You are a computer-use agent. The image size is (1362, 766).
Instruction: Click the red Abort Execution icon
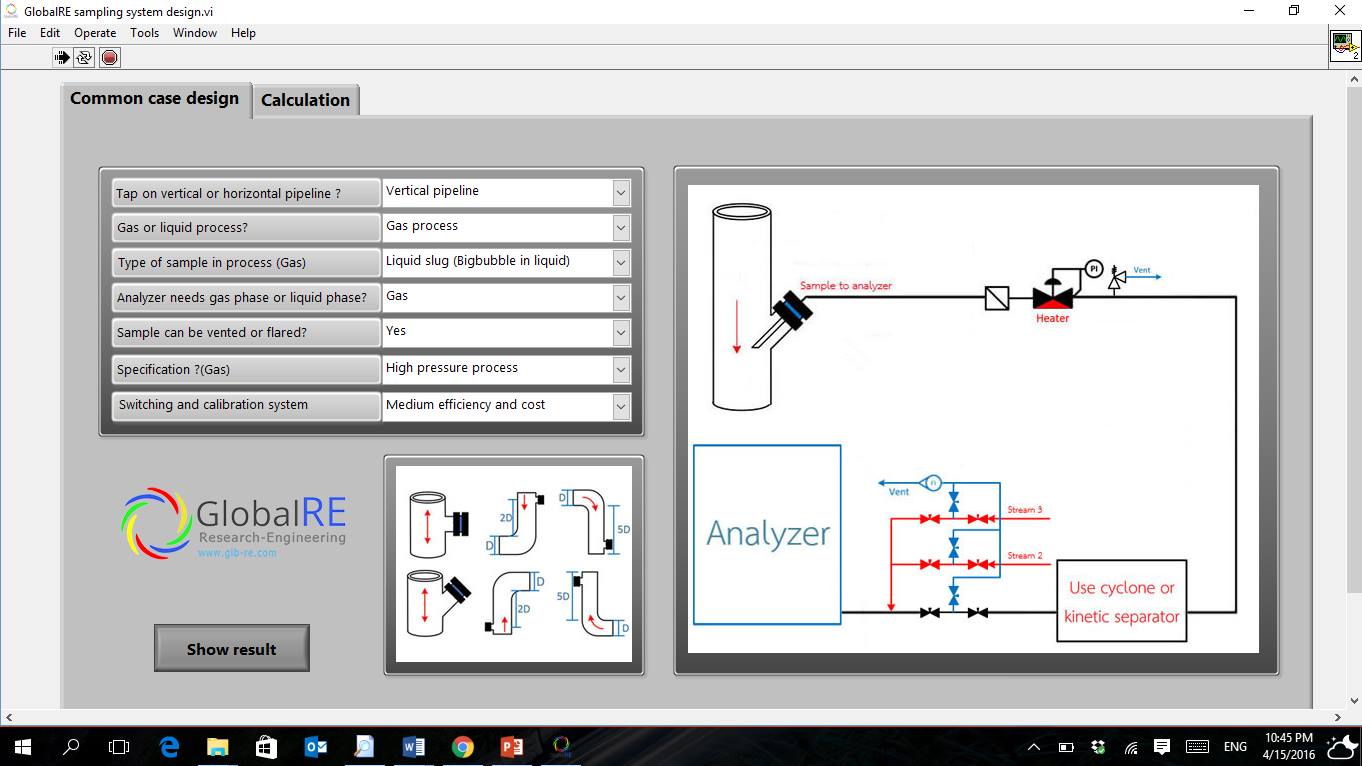pyautogui.click(x=110, y=58)
